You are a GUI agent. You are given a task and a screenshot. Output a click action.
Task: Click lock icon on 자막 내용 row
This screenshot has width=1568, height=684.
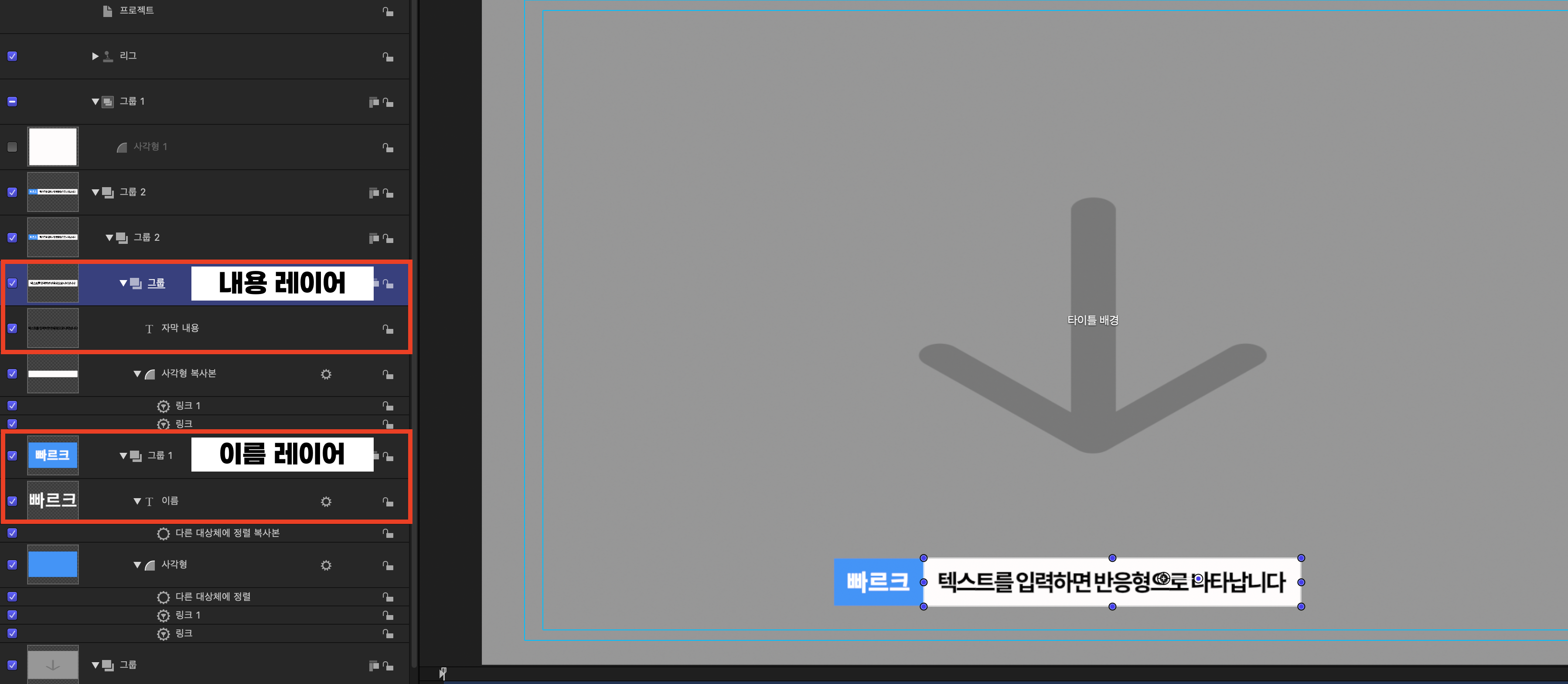(388, 329)
